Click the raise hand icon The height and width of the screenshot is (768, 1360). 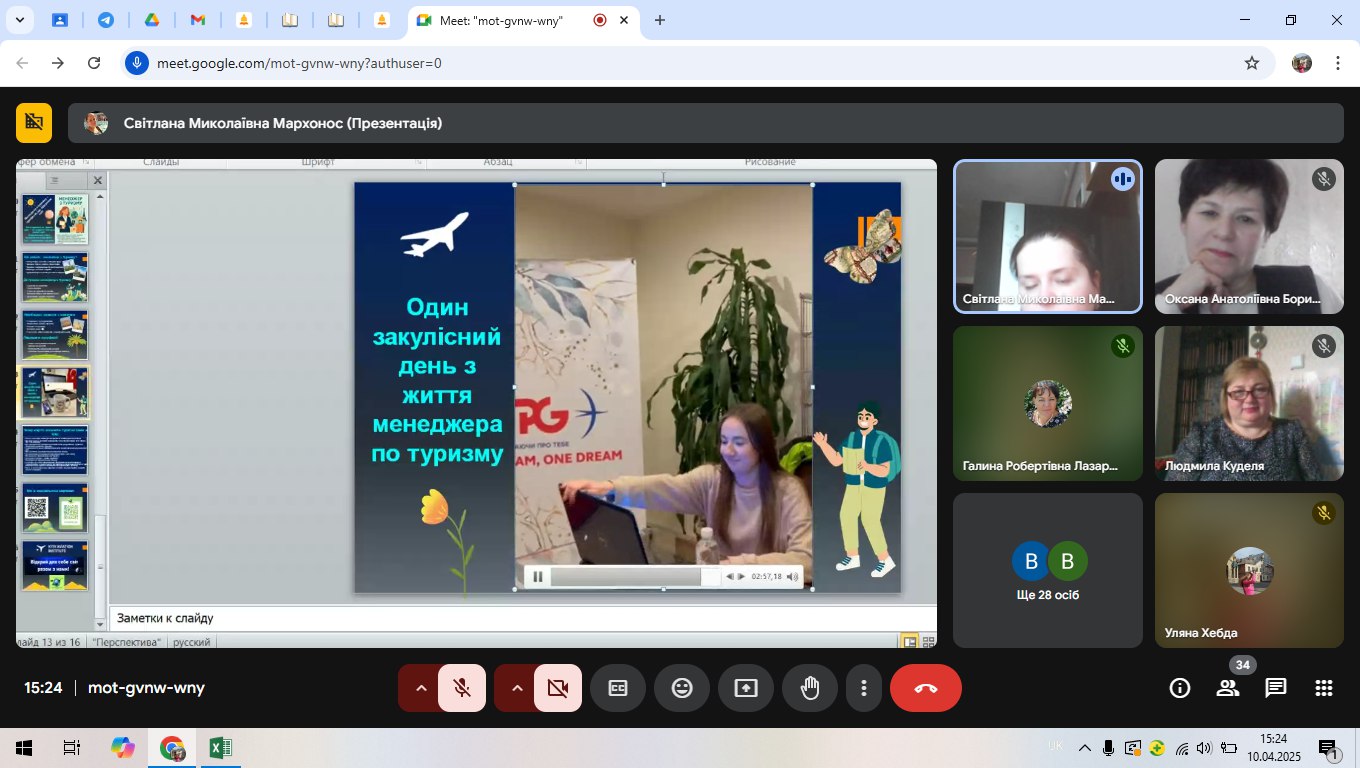pyautogui.click(x=810, y=688)
